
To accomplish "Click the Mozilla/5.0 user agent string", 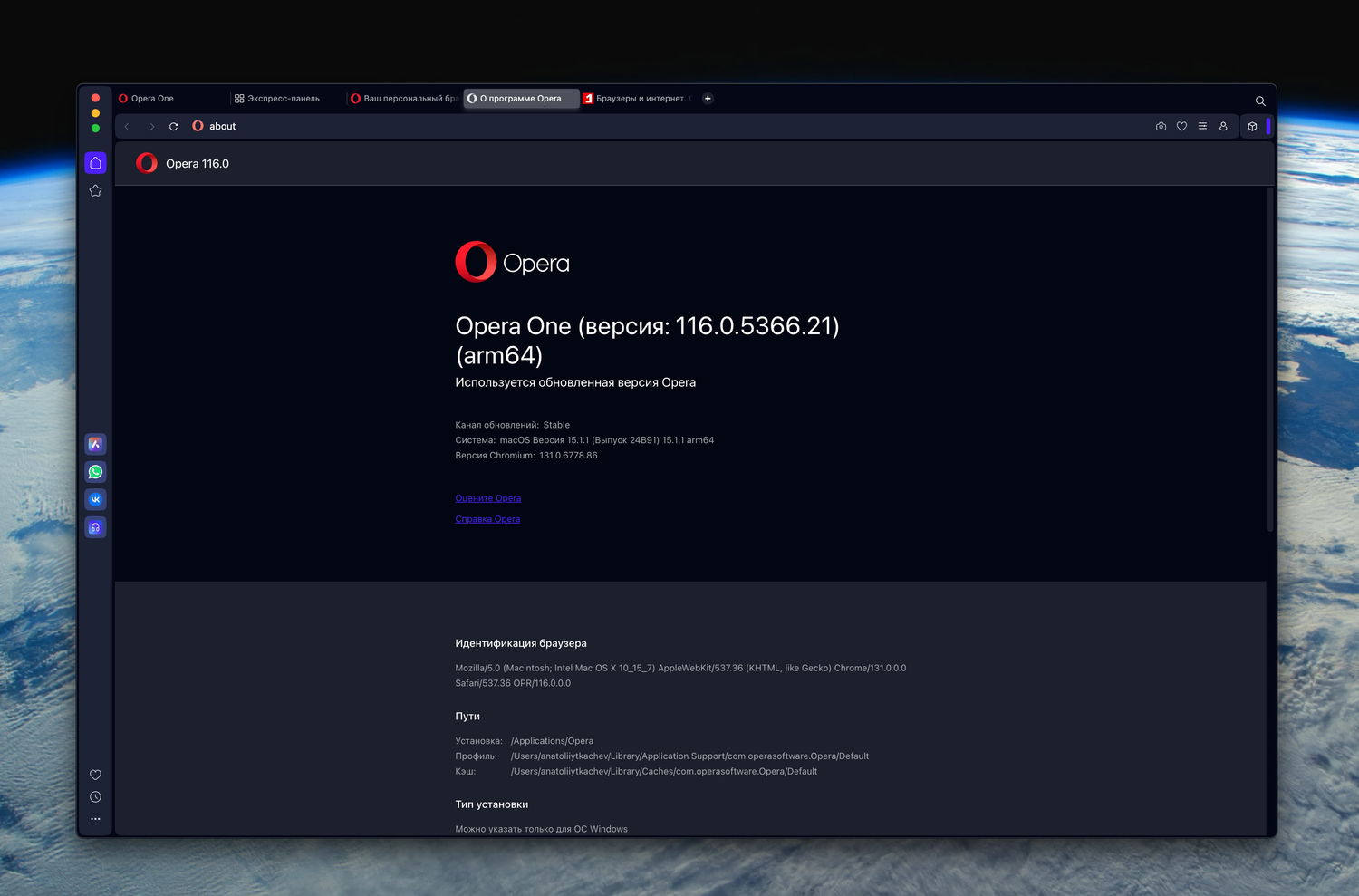I will (680, 676).
